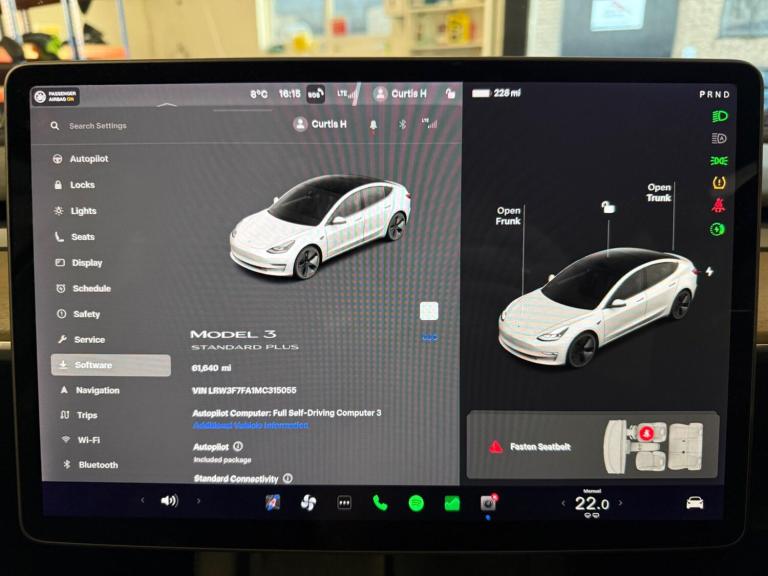Toggle the volume speaker mute icon

coord(169,500)
